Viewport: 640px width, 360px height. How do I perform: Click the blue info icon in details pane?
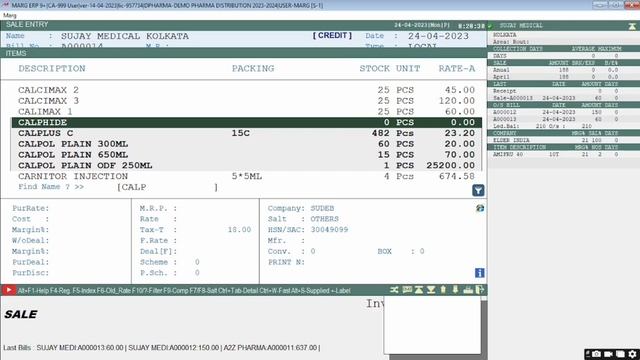click(480, 273)
